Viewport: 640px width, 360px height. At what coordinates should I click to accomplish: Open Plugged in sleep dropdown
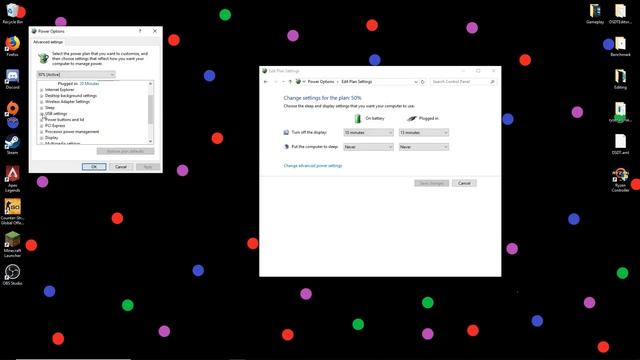[x=424, y=147]
